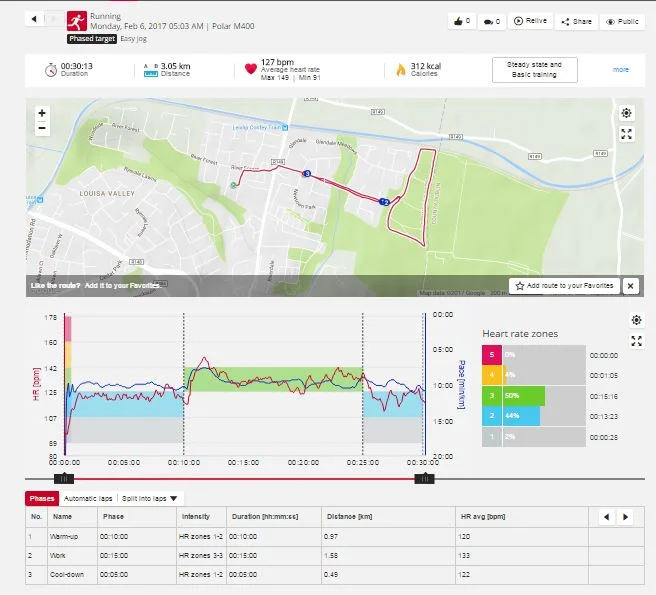This screenshot has height=595, width=656.
Task: Open the Split into laps dropdown
Action: coord(150,498)
